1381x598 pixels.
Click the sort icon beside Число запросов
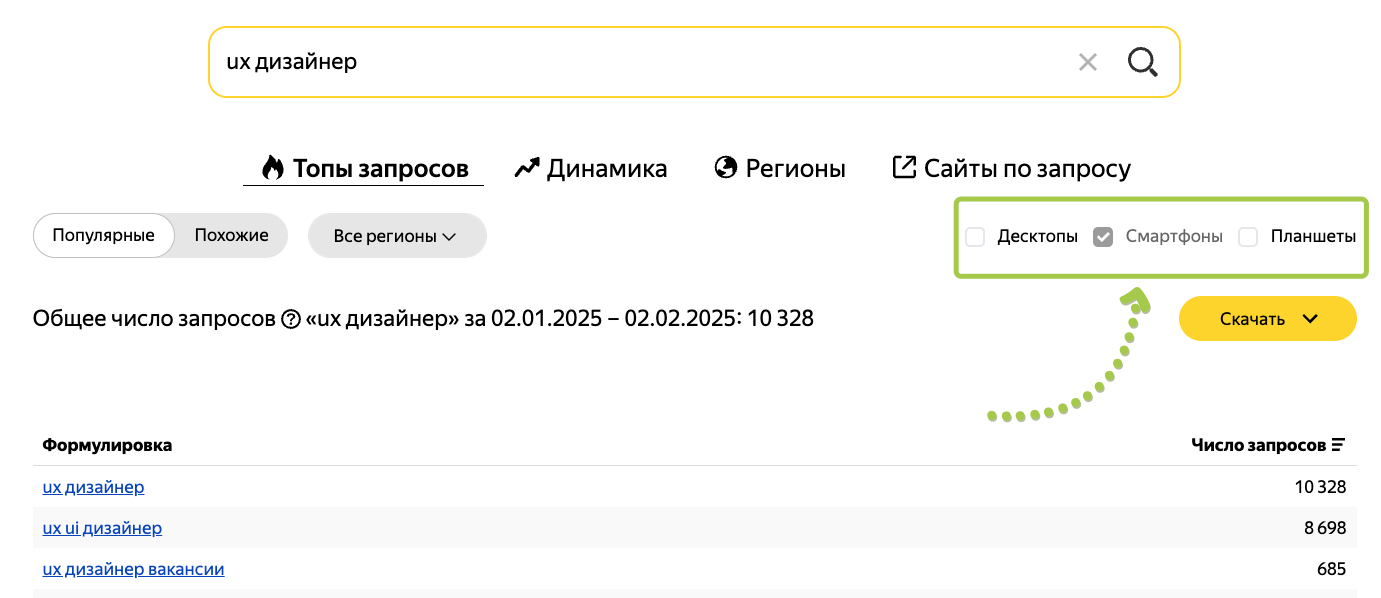1338,445
